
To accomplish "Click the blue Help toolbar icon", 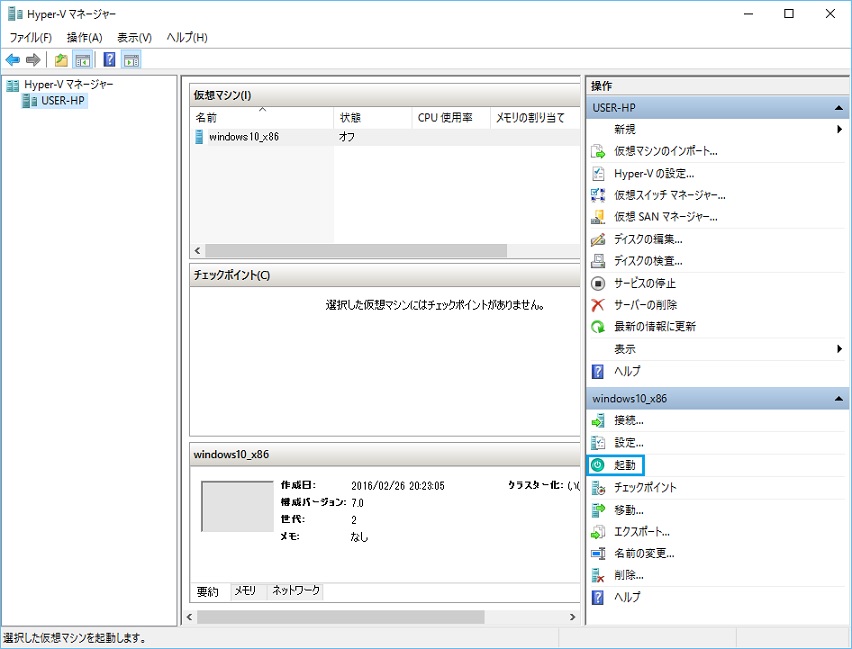I will click(x=109, y=60).
